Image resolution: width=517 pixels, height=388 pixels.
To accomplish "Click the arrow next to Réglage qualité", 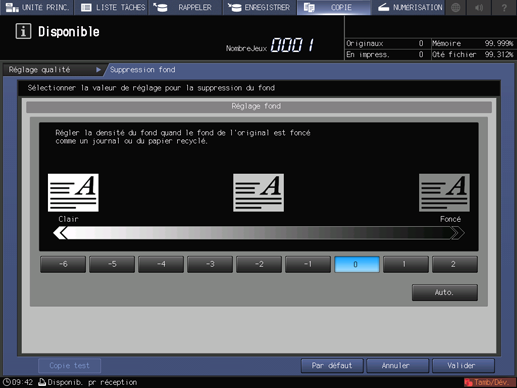I will tap(98, 70).
